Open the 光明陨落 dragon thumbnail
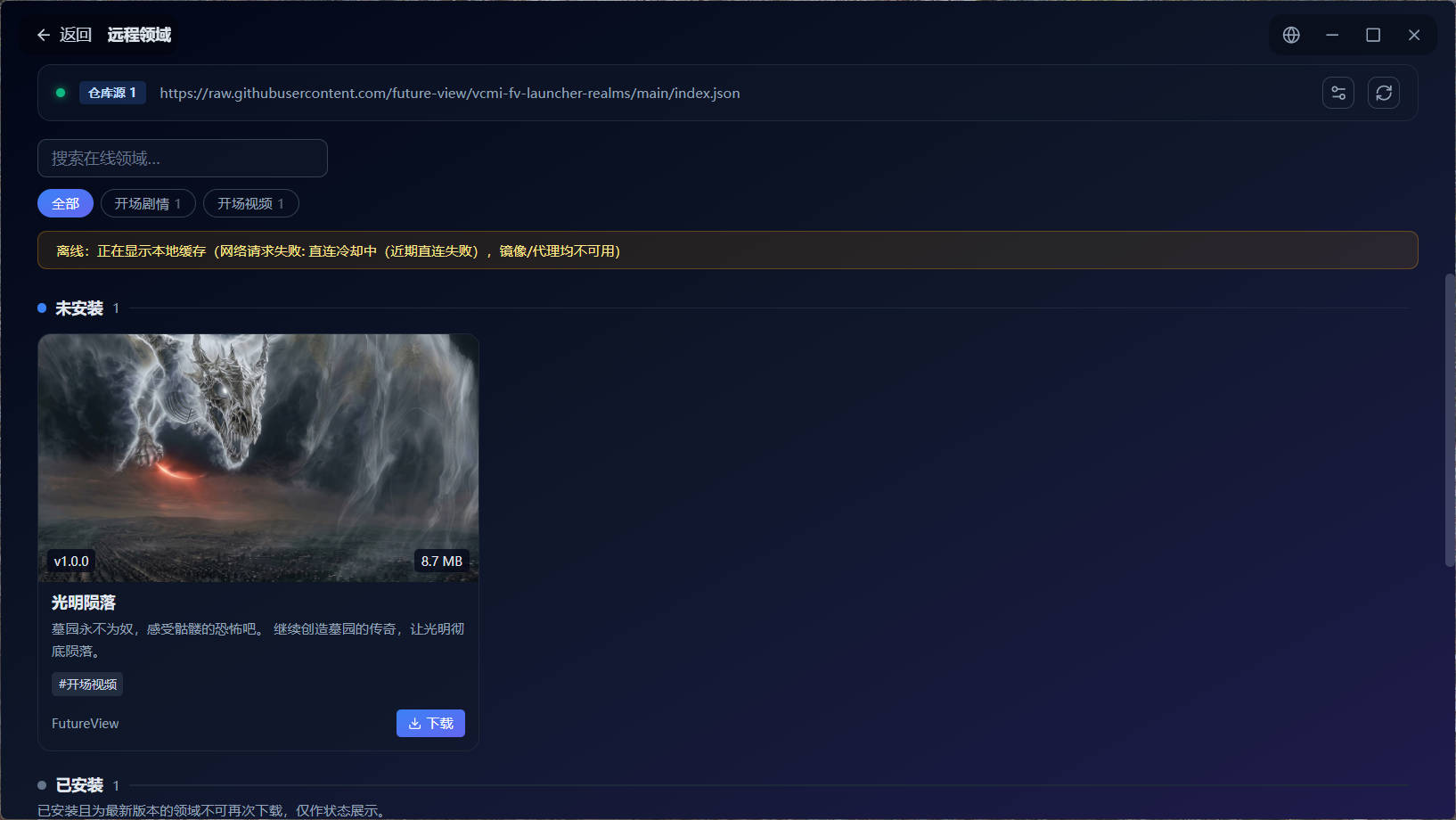 coord(258,458)
